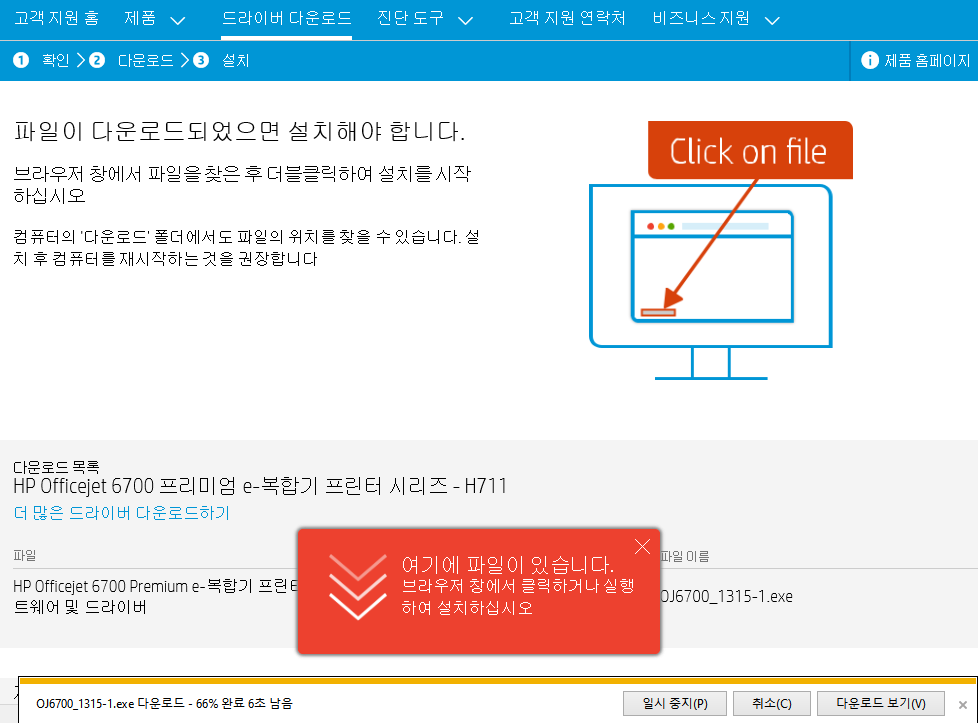Click step 1 circle icon for 확인
The image size is (978, 723).
pyautogui.click(x=21, y=61)
